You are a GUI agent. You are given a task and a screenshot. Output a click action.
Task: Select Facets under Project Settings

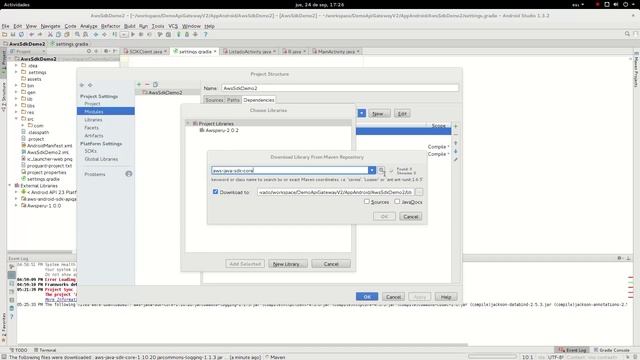(91, 128)
